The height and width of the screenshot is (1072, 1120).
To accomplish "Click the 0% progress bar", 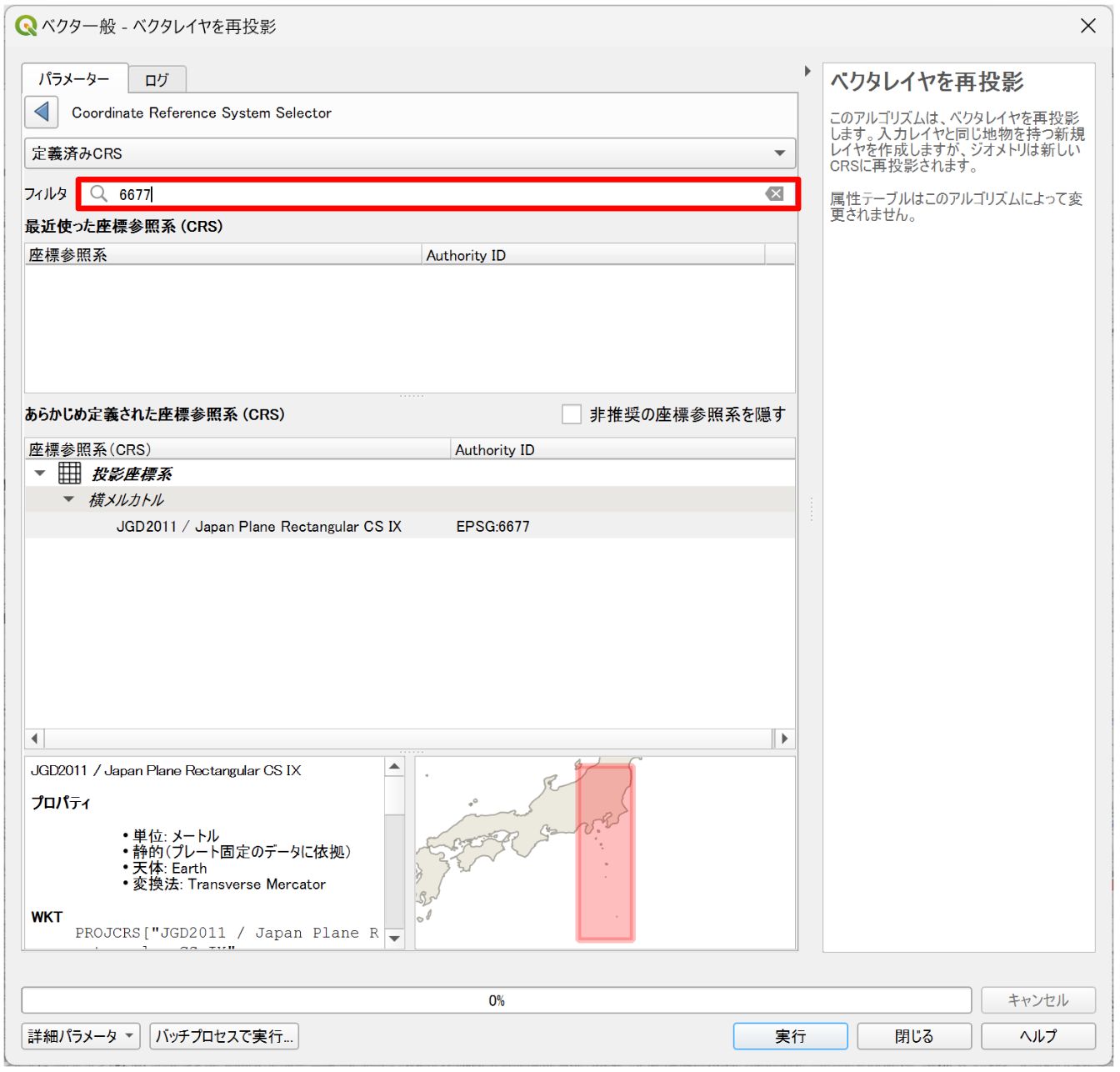I will (x=497, y=1000).
